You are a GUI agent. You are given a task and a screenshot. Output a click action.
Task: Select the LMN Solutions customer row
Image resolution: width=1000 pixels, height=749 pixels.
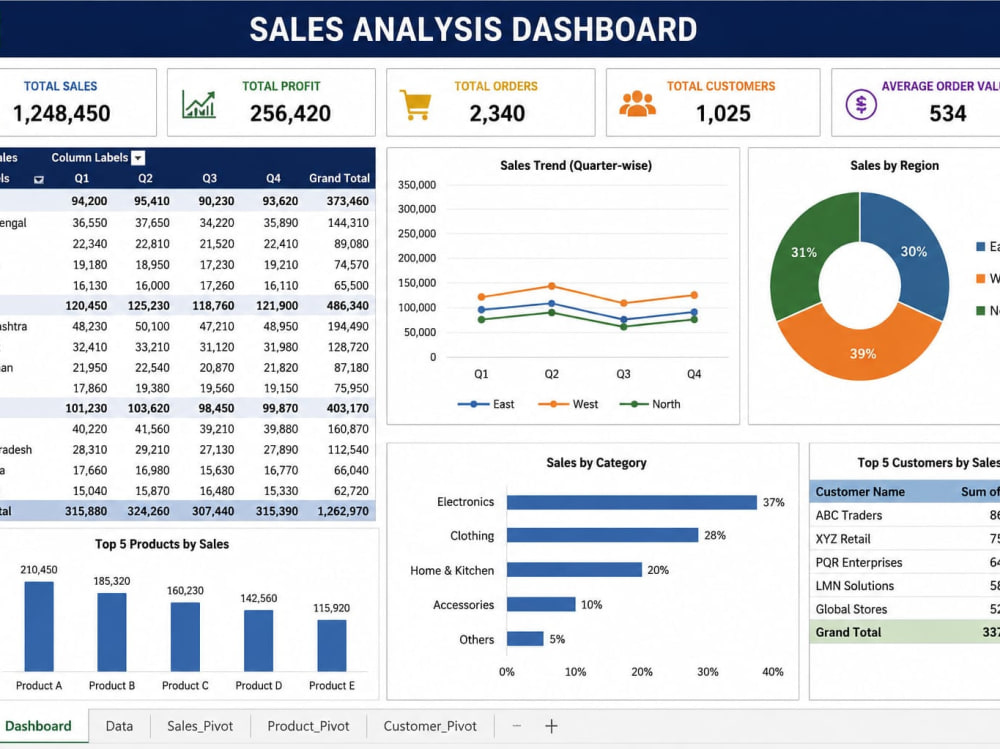[x=904, y=586]
